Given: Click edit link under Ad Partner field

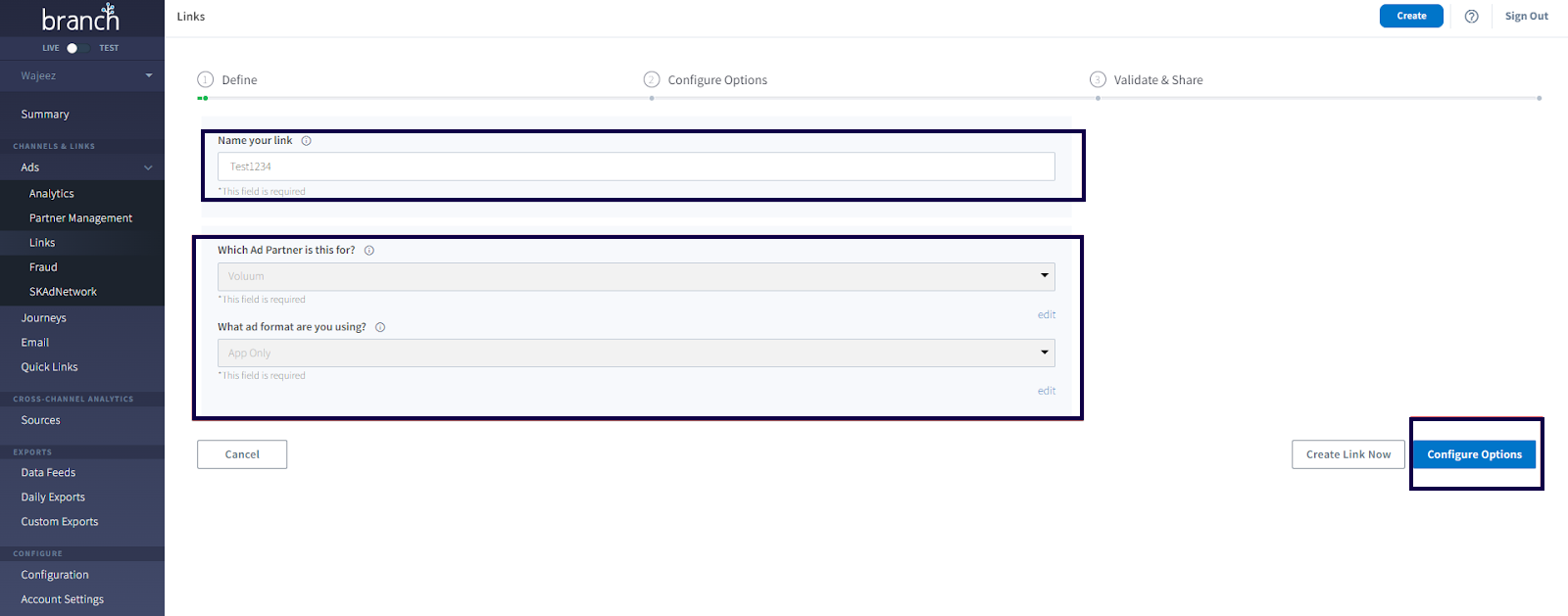Looking at the screenshot, I should pyautogui.click(x=1046, y=314).
